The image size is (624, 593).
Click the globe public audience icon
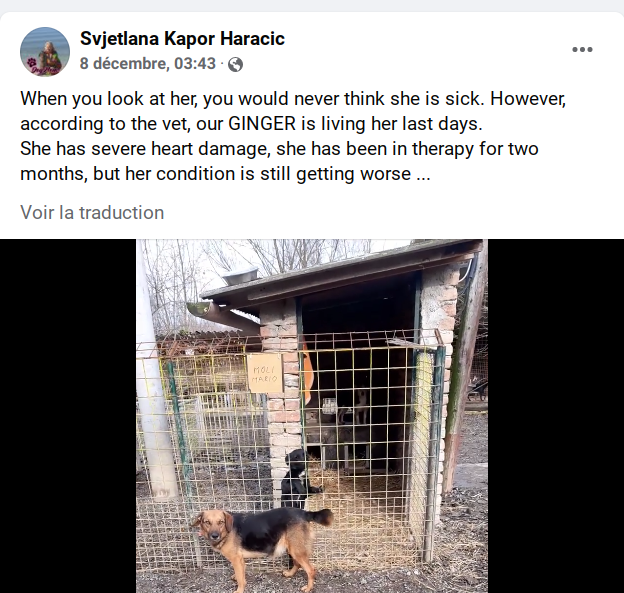coord(236,64)
